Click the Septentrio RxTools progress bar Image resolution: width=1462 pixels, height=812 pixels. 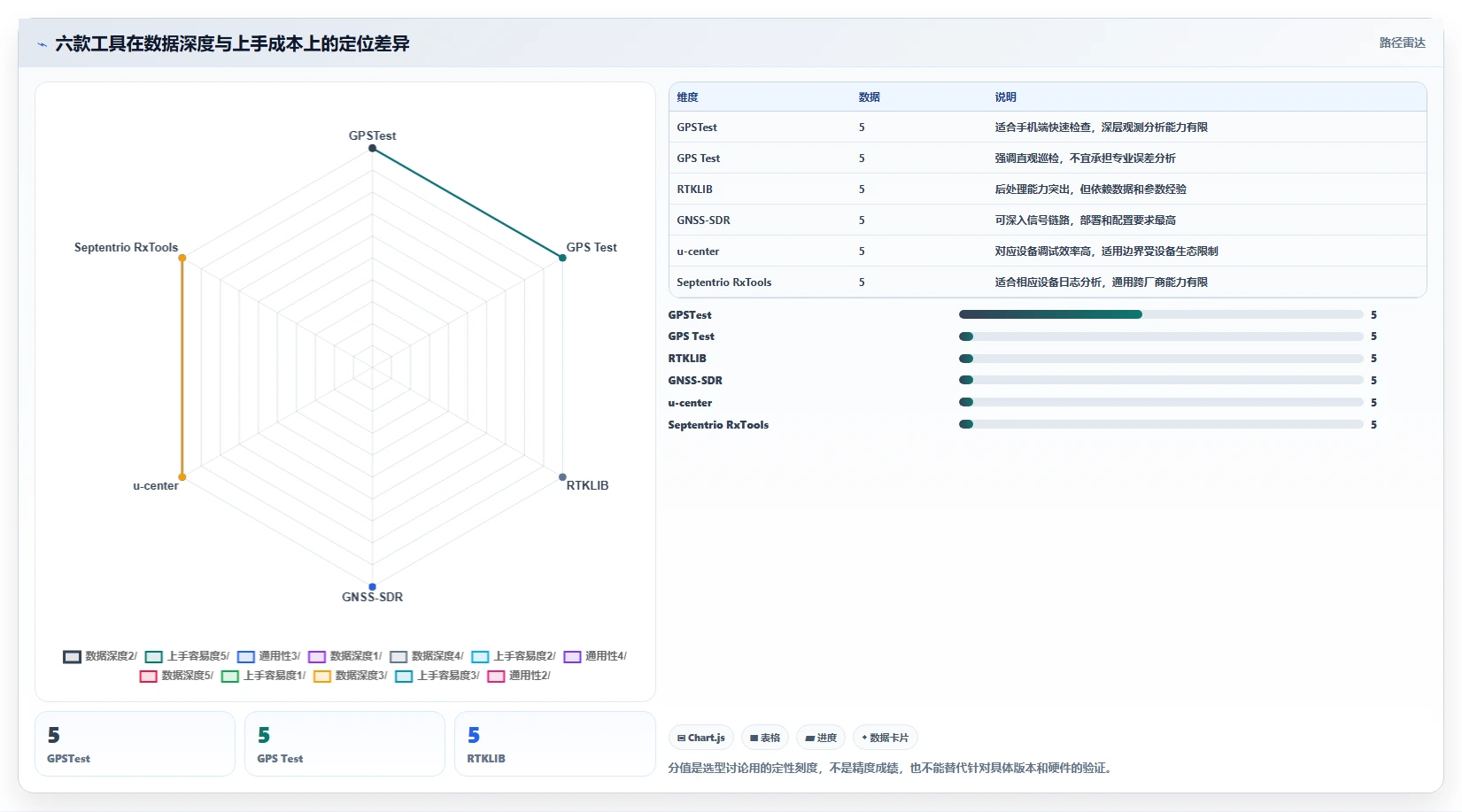pos(1161,424)
